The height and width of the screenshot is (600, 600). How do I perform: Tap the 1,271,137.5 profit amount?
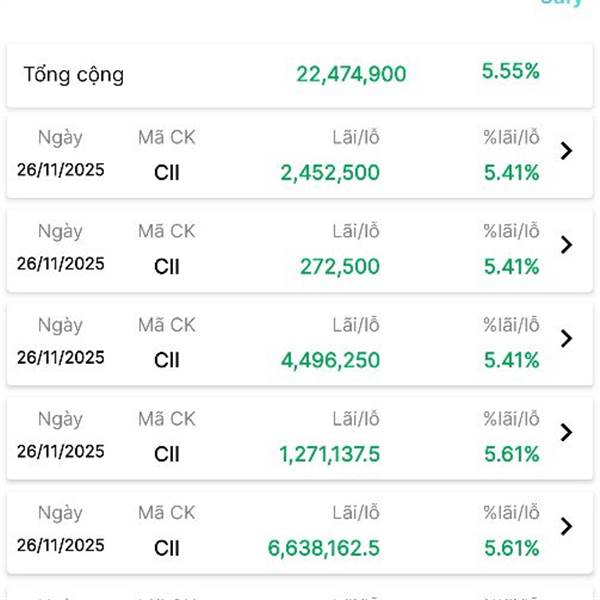pos(330,454)
